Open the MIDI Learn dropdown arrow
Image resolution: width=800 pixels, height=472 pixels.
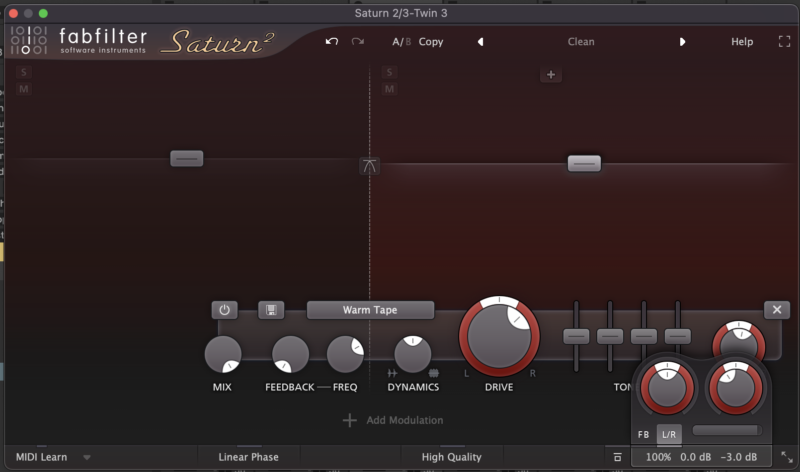[x=87, y=457]
